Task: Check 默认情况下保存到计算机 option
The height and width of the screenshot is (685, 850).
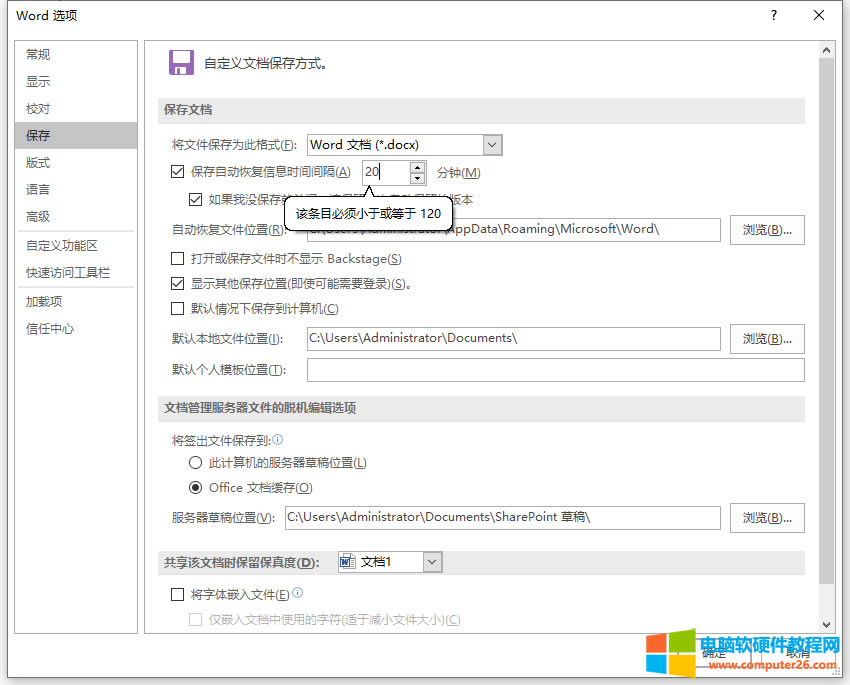Action: (x=178, y=309)
